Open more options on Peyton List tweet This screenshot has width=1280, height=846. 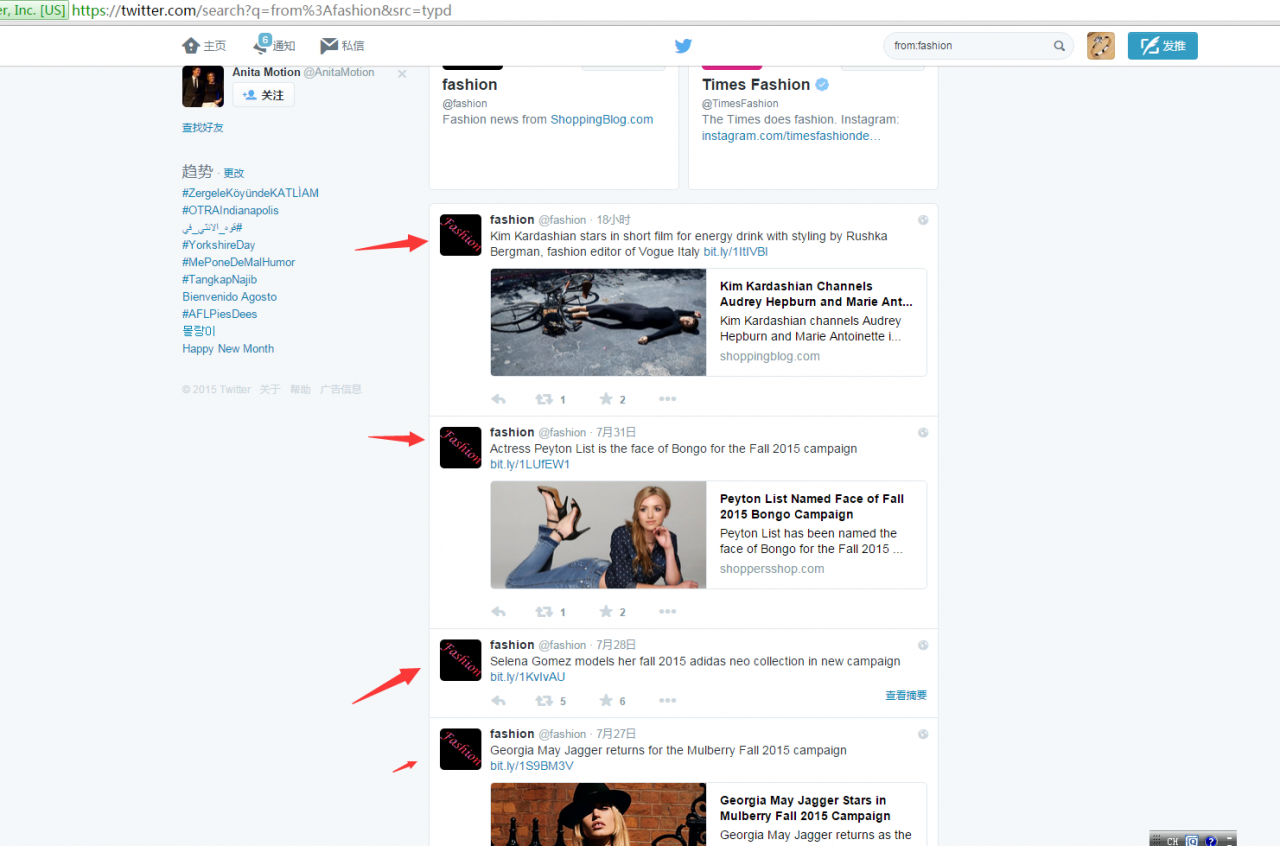(668, 612)
